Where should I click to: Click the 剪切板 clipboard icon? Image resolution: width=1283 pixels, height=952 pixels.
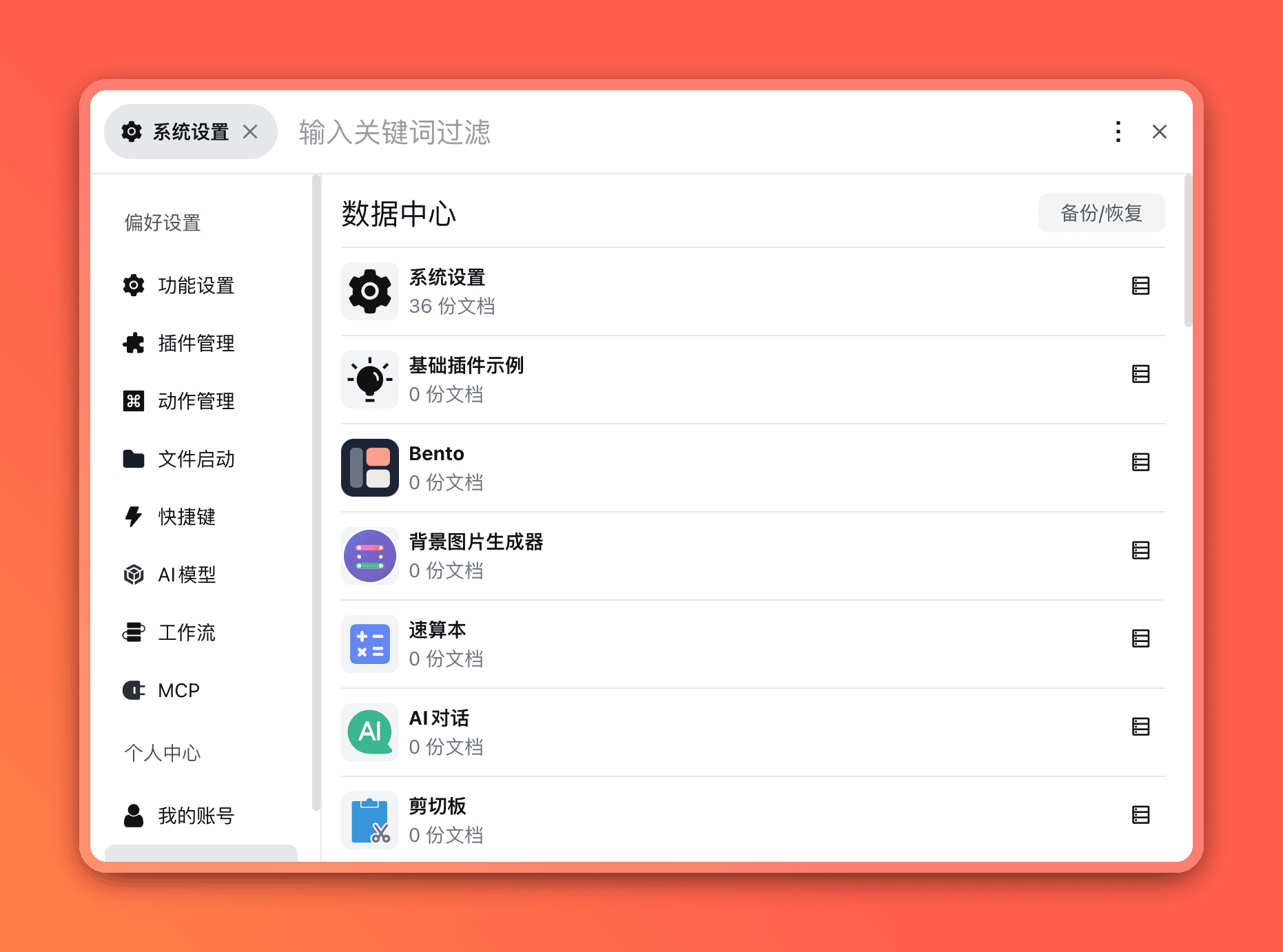click(370, 820)
